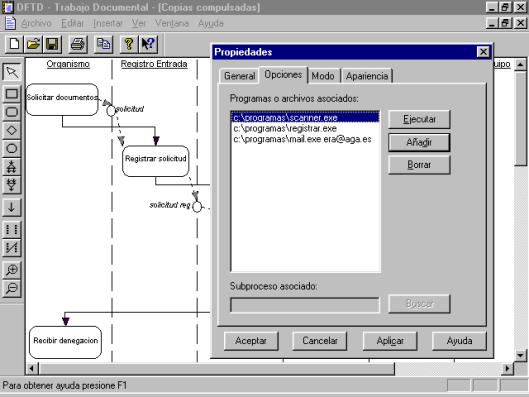
Task: Open the Ventana menu
Action: tap(172, 23)
